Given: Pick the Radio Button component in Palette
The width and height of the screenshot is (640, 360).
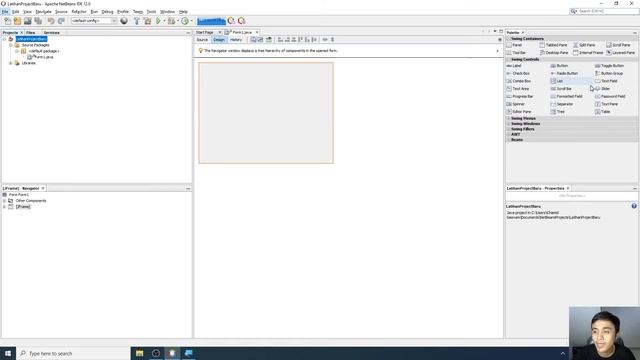Looking at the screenshot, I should pos(564,73).
